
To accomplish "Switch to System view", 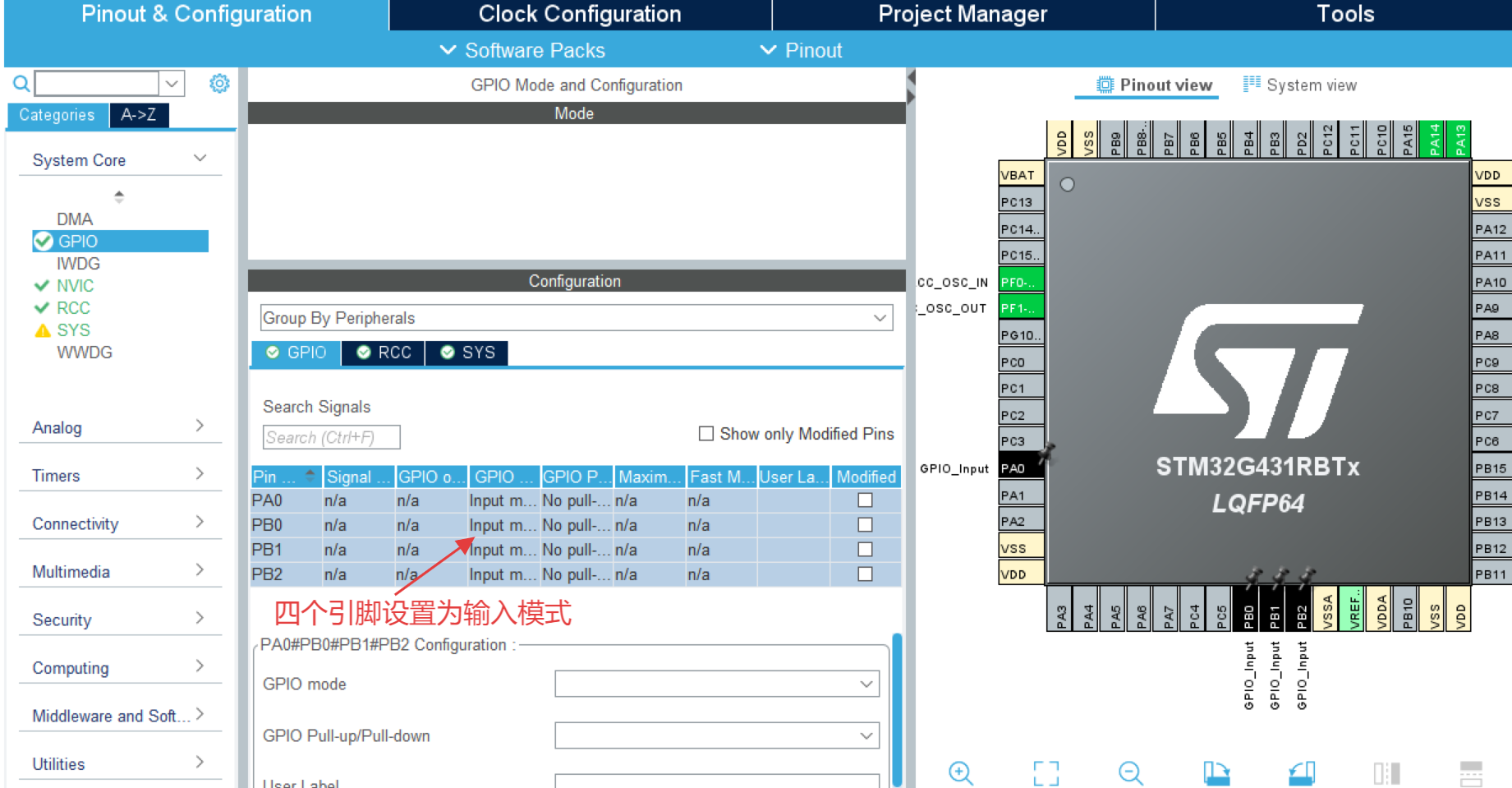I will point(1300,85).
